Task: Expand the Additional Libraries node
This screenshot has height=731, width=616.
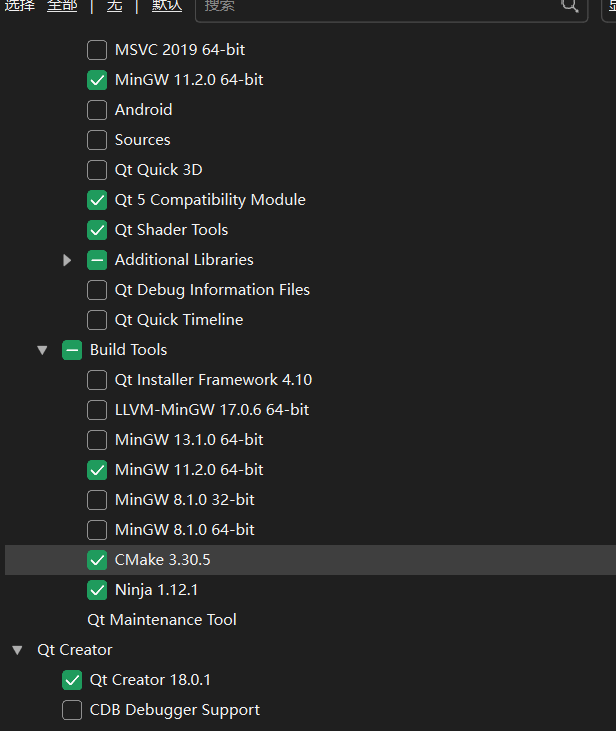Action: (67, 260)
